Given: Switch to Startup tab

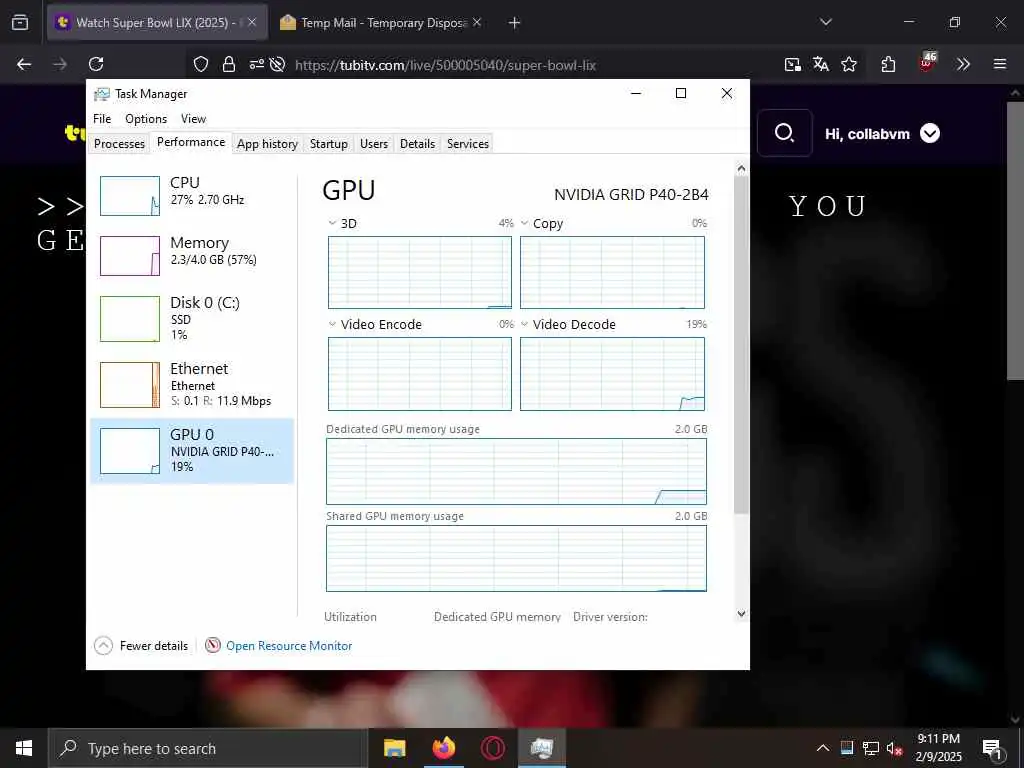Looking at the screenshot, I should [x=328, y=144].
